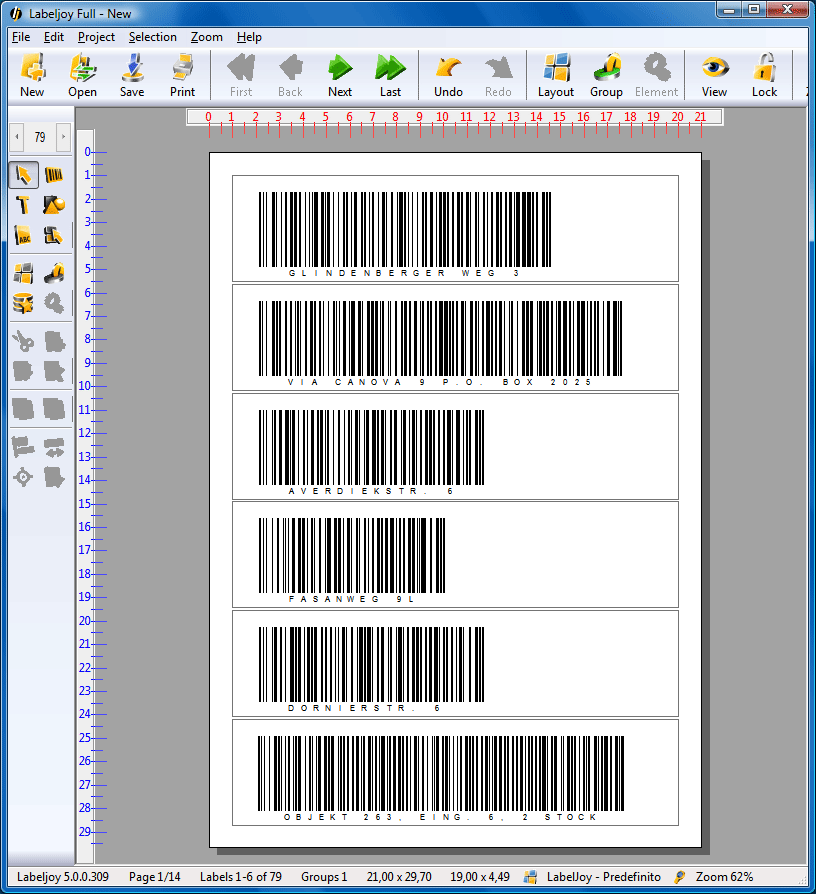
Task: Click the zoom magnifier icon in status bar
Action: pyautogui.click(x=679, y=877)
